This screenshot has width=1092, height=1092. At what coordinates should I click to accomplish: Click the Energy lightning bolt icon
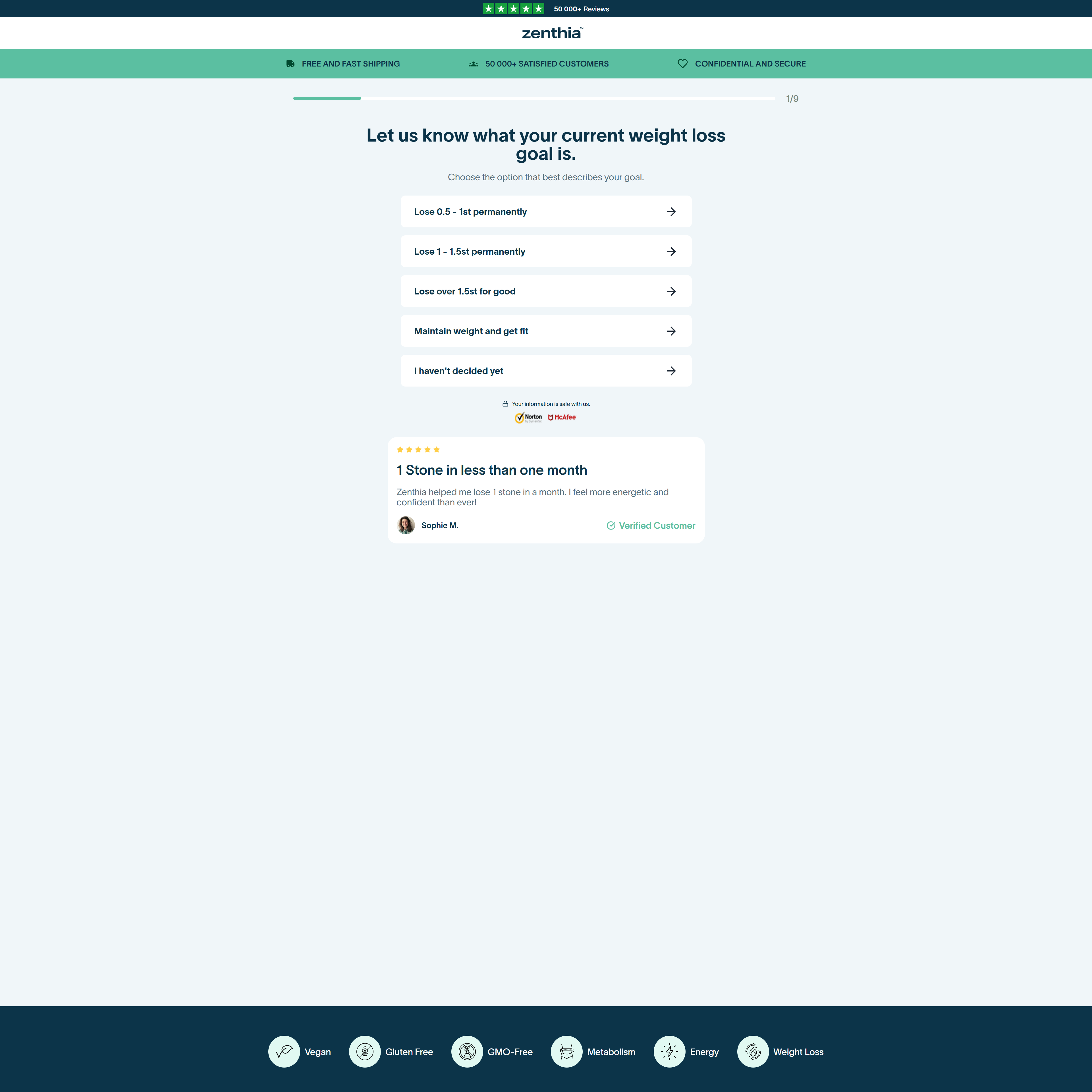(669, 1051)
